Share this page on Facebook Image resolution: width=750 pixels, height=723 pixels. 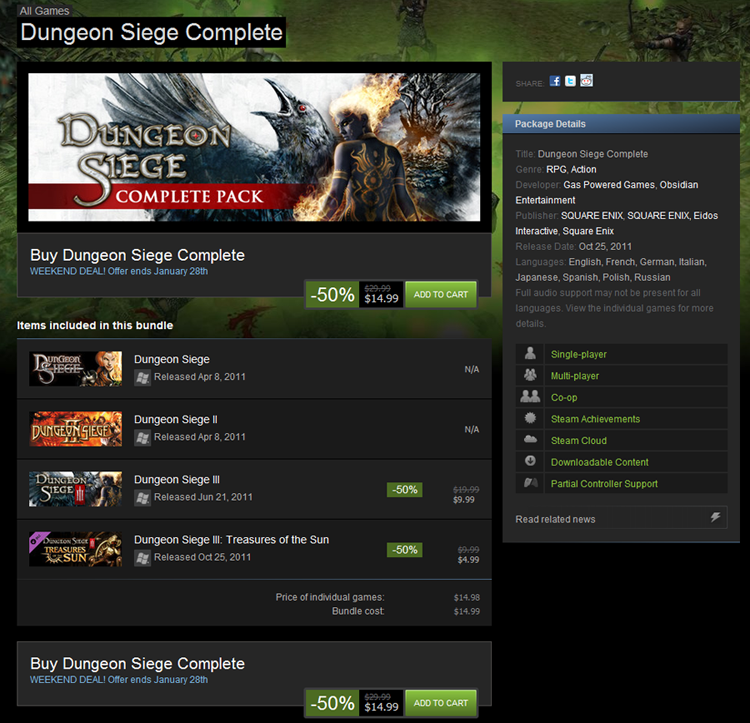point(555,81)
